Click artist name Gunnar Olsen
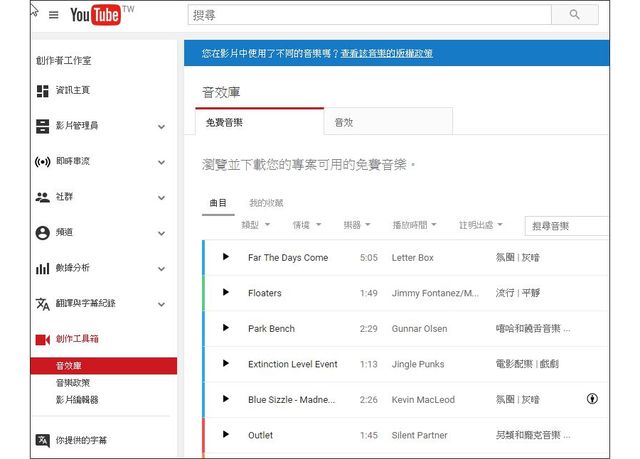This screenshot has height=459, width=640. (x=419, y=329)
